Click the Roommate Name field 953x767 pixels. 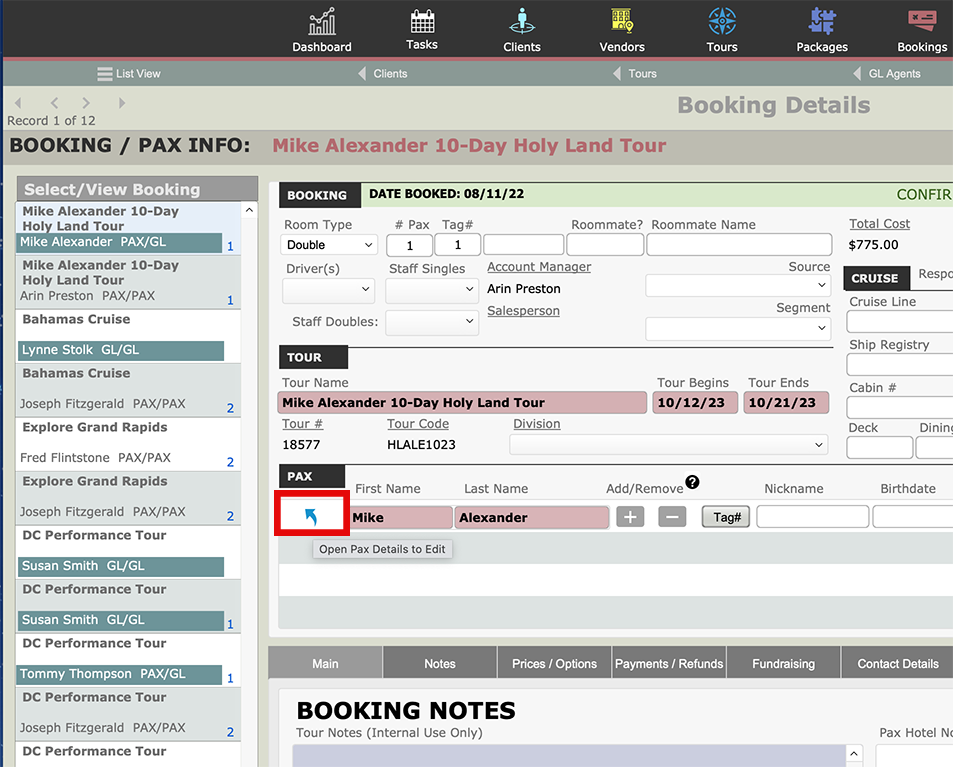pos(739,245)
